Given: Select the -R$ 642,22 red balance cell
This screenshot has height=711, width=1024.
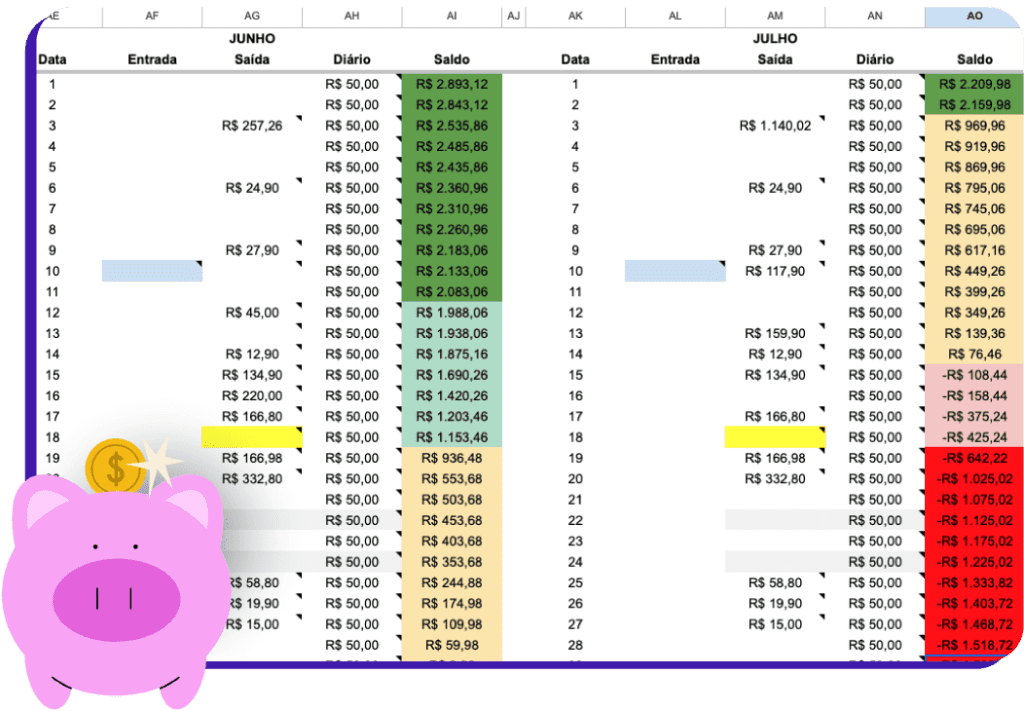Looking at the screenshot, I should tap(974, 458).
